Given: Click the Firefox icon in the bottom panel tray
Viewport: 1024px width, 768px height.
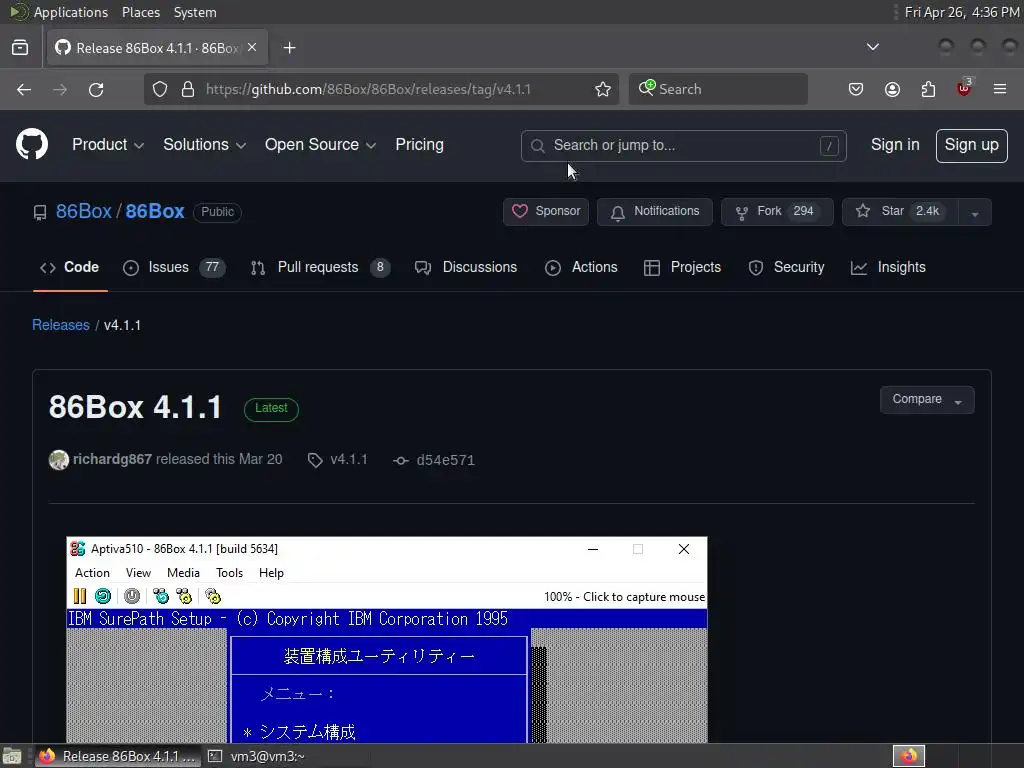Looking at the screenshot, I should (909, 756).
